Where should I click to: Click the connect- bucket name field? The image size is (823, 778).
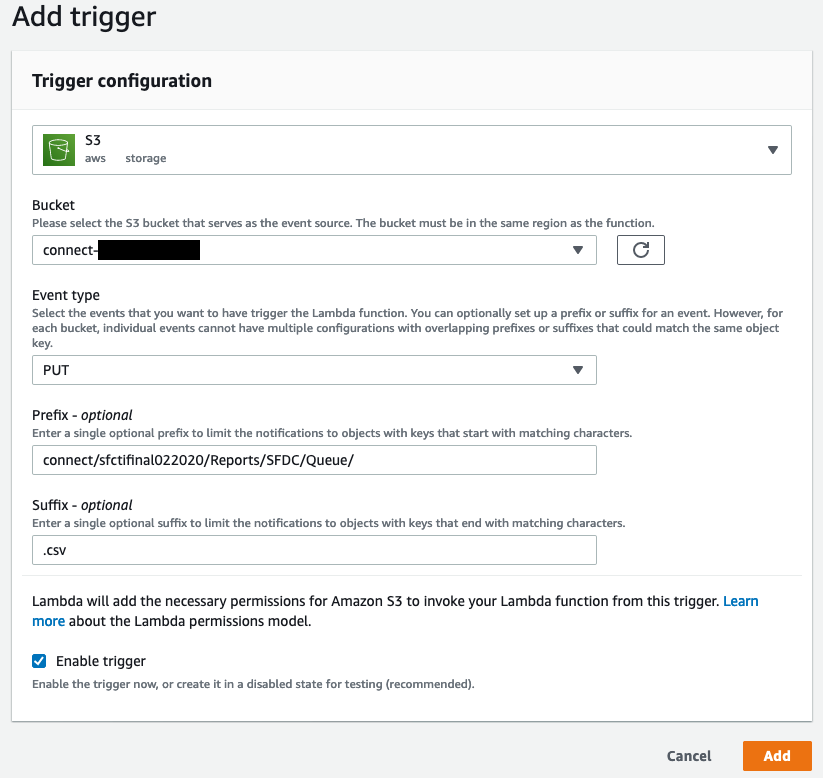pos(314,250)
